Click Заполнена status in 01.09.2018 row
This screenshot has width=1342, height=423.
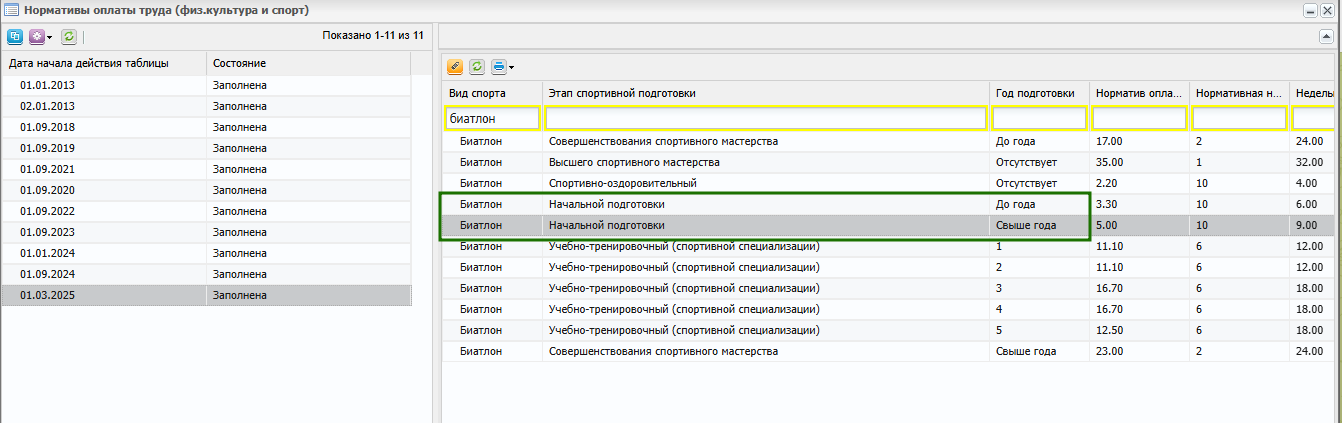240,127
